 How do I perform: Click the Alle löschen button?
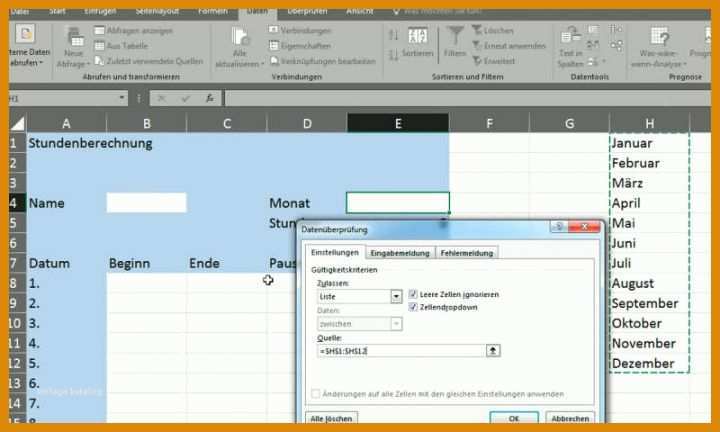331,418
